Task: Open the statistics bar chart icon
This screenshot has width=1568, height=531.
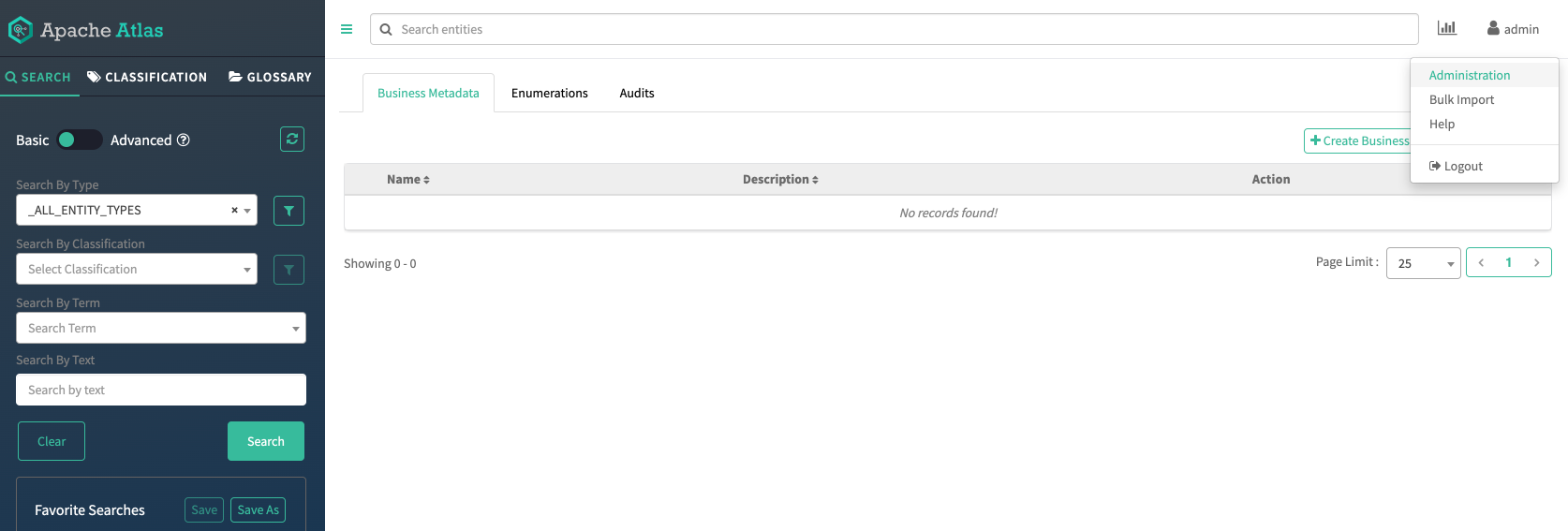Action: 1447,29
